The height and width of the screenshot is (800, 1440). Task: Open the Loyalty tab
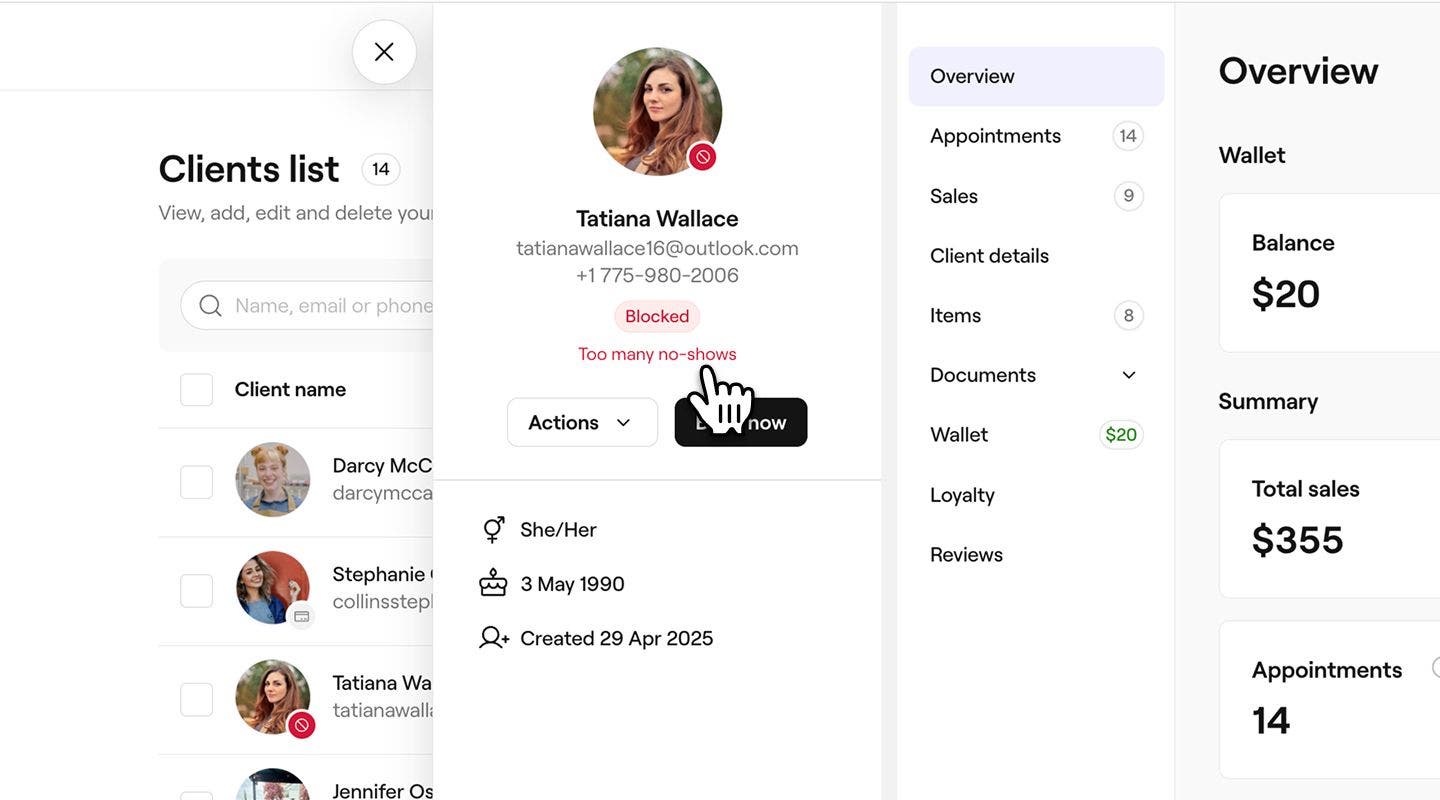[x=1036, y=495]
